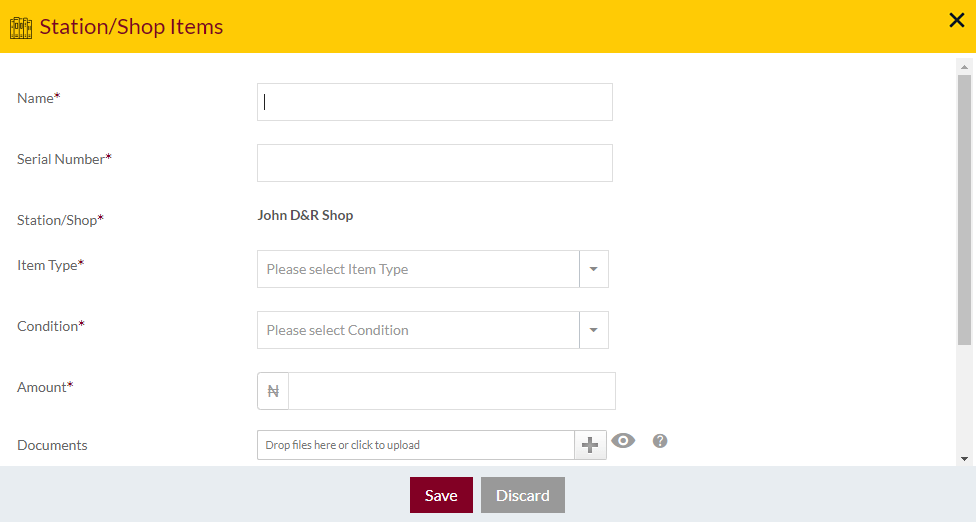This screenshot has height=522, width=976.
Task: Expand the Condition dropdown arrow
Action: click(594, 330)
